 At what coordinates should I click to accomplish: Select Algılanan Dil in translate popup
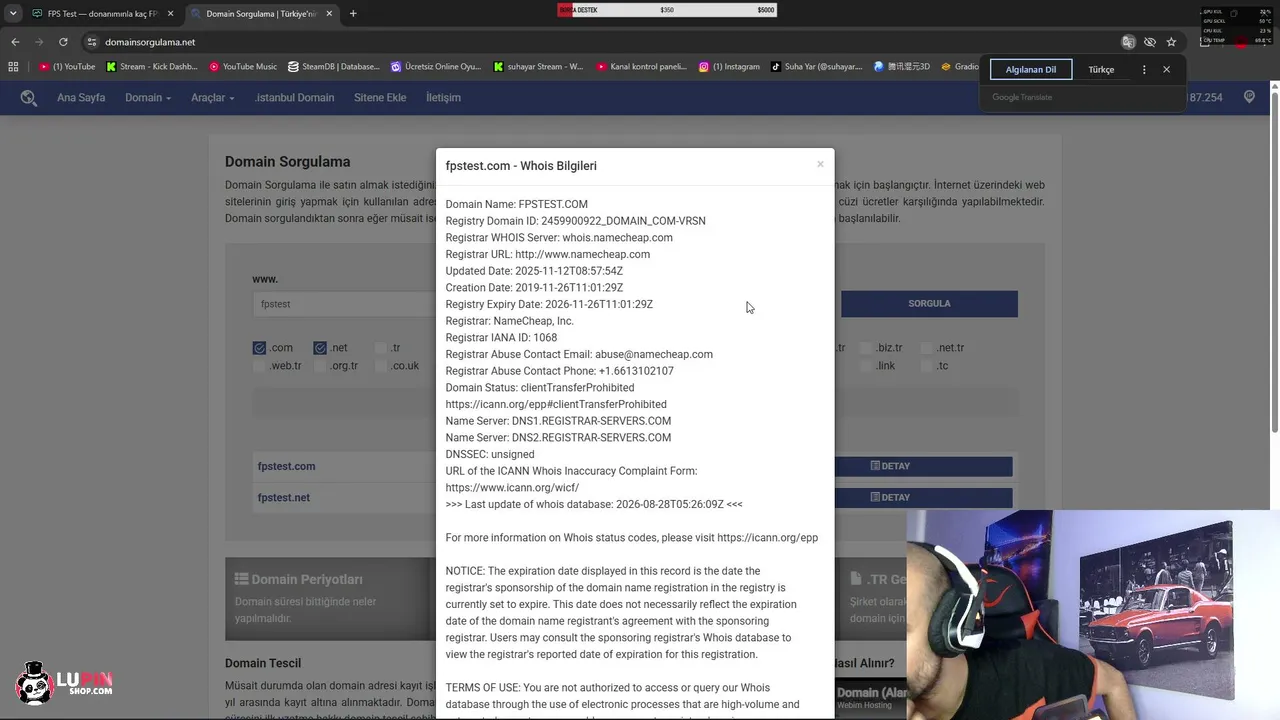(1030, 70)
